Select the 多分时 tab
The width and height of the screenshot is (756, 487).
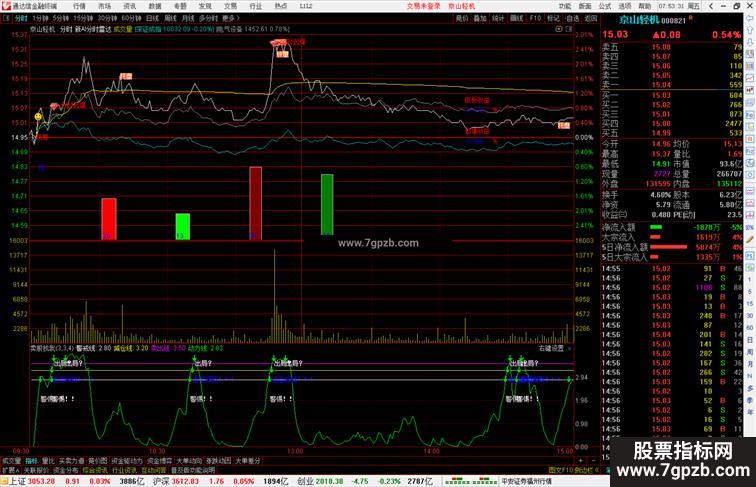click(x=208, y=18)
